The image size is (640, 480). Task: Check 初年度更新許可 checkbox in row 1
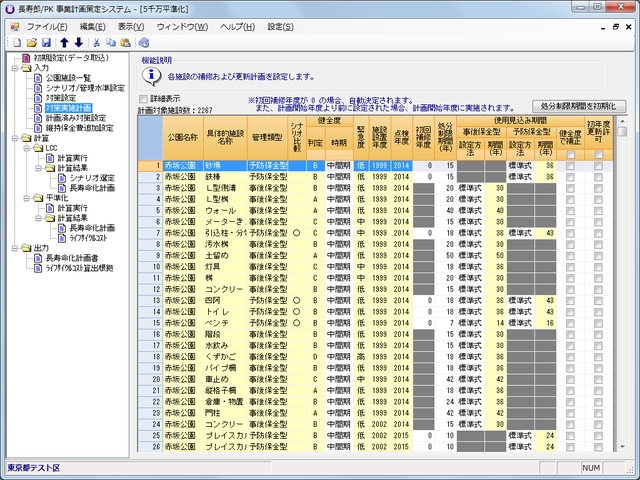600,166
